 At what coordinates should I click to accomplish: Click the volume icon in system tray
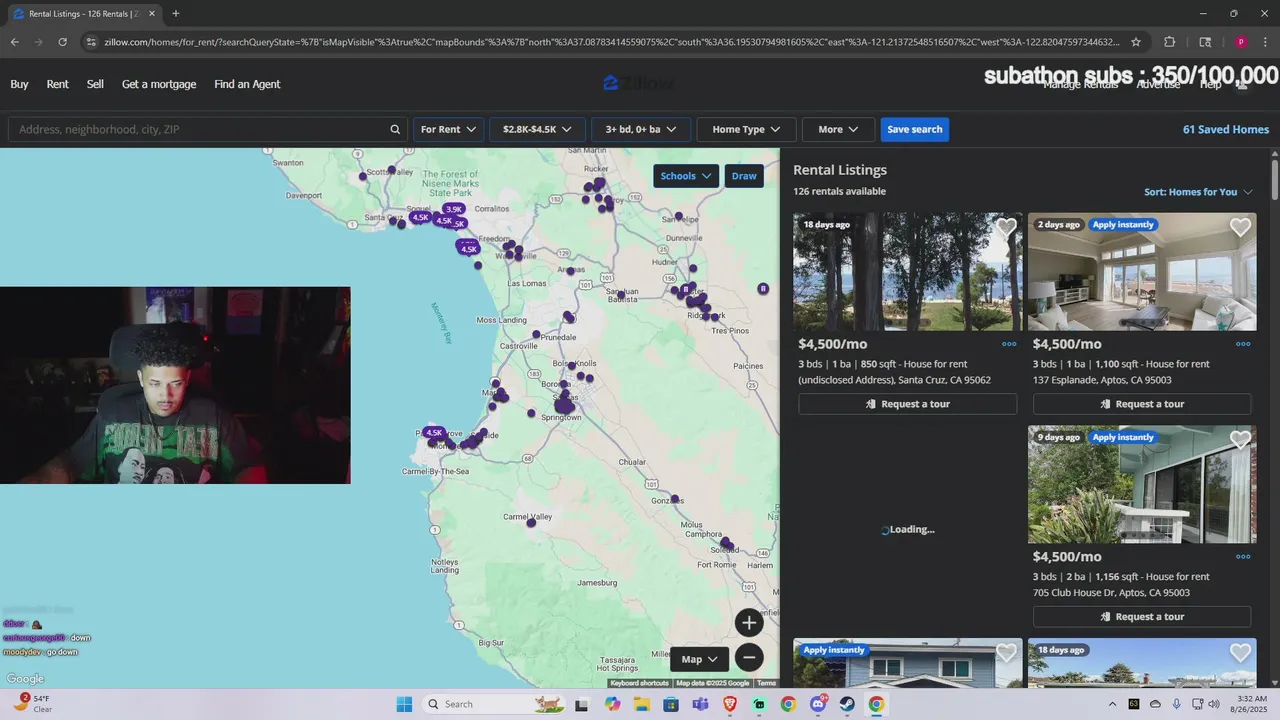pyautogui.click(x=1214, y=704)
